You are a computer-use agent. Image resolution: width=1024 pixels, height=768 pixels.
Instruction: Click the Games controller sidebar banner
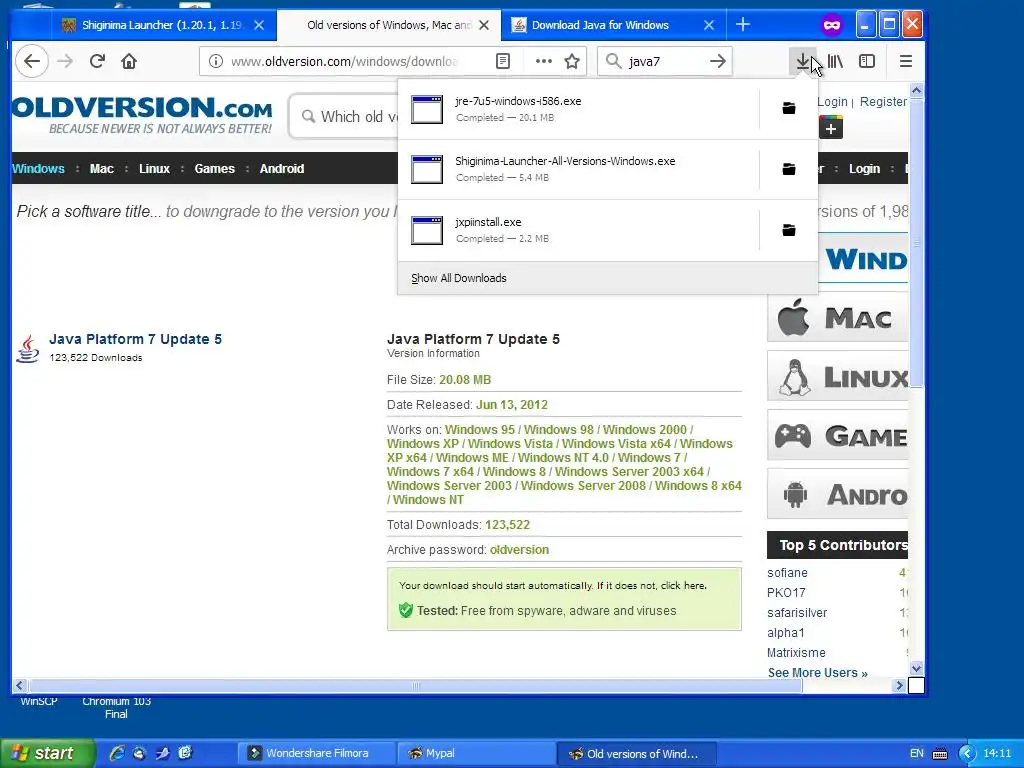click(838, 435)
